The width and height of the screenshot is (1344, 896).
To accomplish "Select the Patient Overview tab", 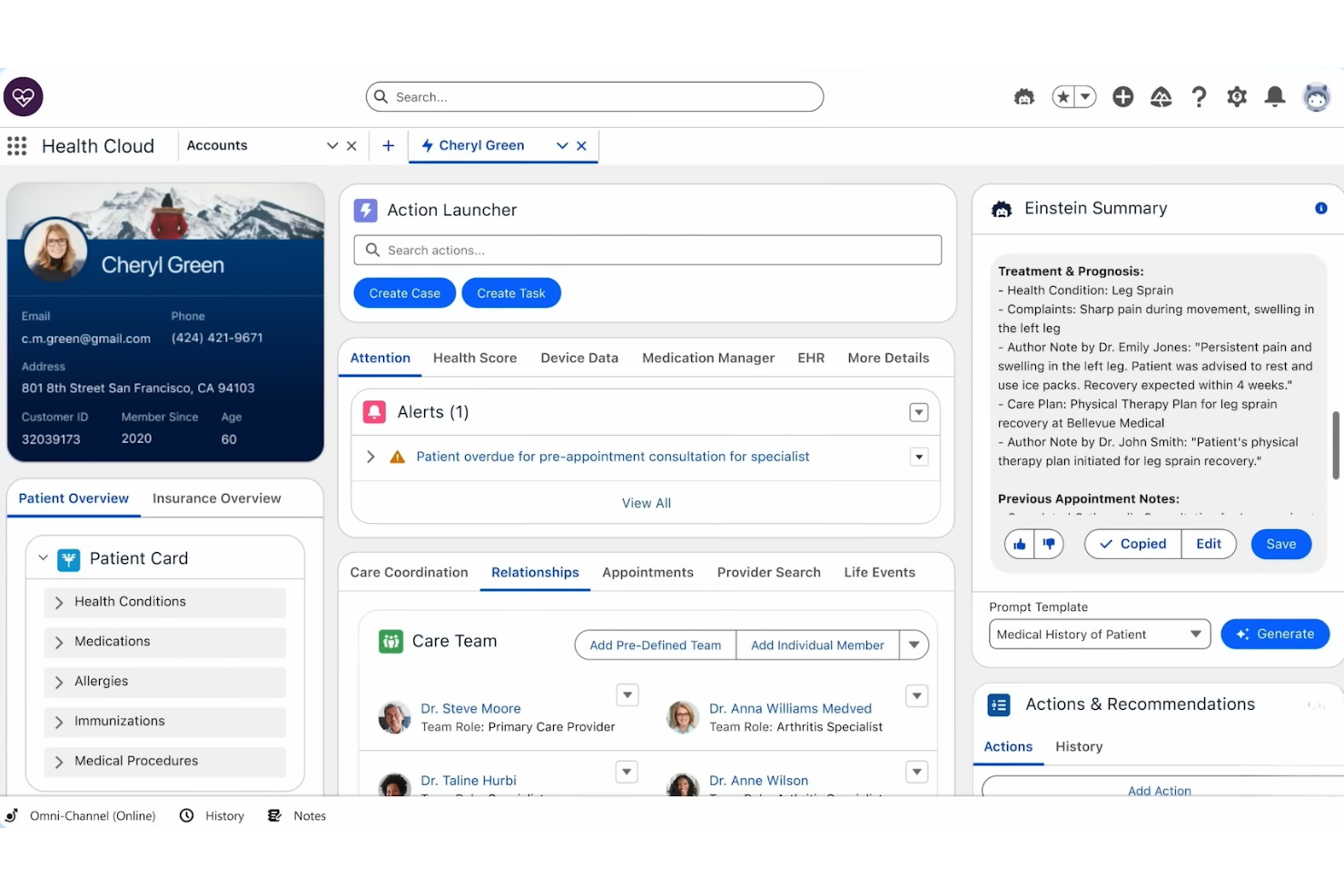I will click(x=74, y=498).
